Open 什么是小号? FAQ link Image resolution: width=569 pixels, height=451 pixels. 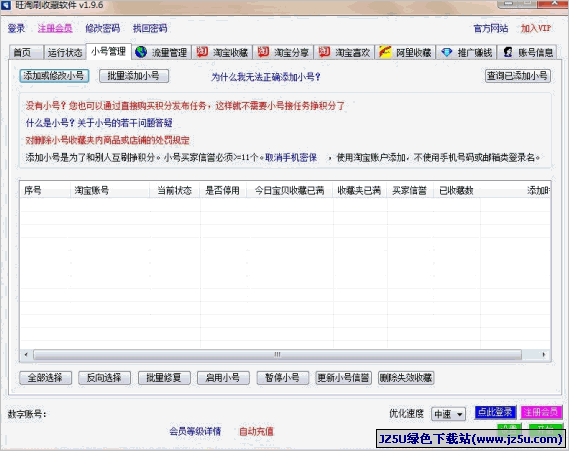pyautogui.click(x=99, y=123)
